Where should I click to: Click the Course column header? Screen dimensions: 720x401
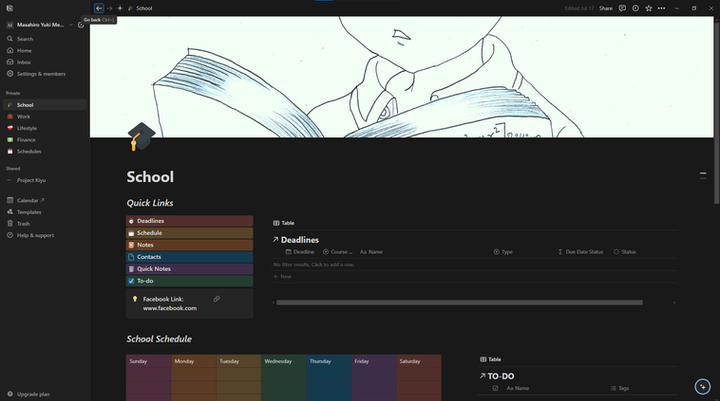[x=338, y=252]
